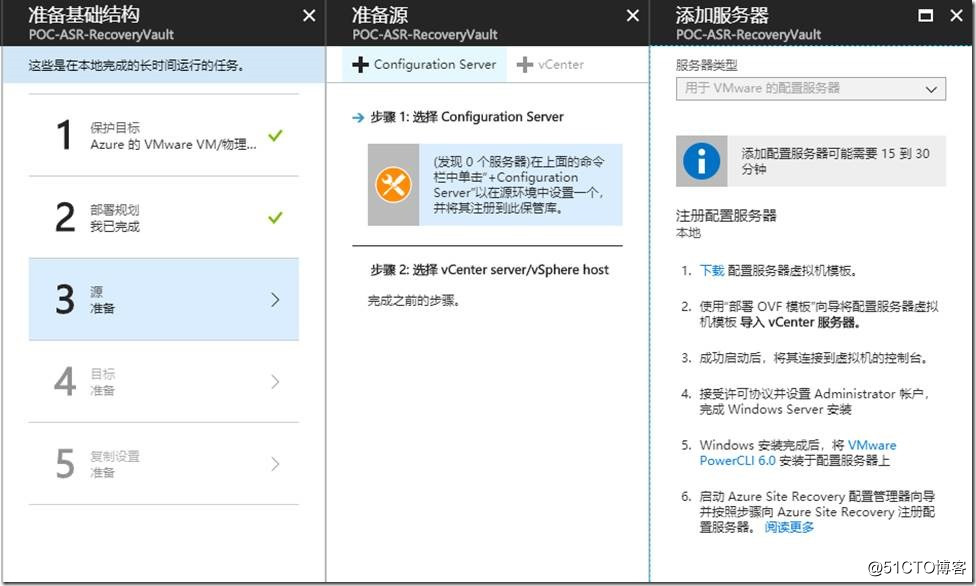Click the blue arrow beside 步骤 1
The height and width of the screenshot is (586, 976).
(x=358, y=117)
